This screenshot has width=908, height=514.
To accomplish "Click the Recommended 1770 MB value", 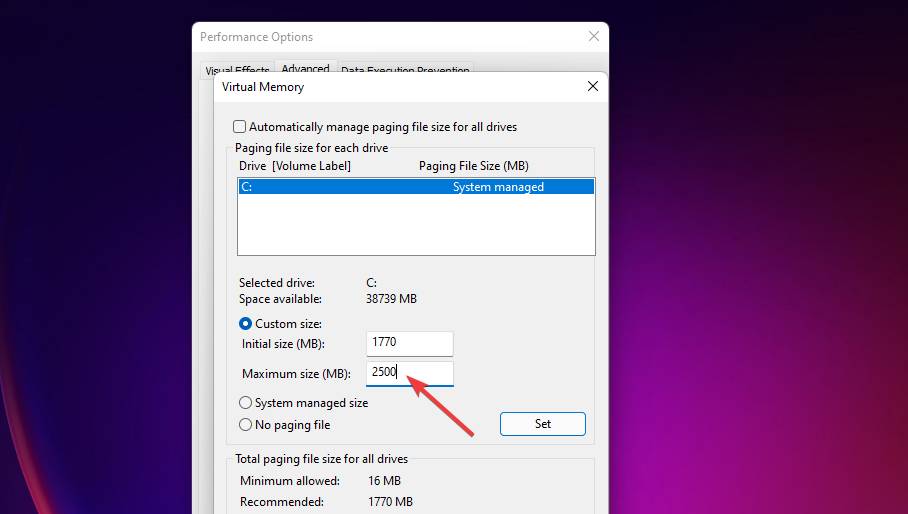I will [x=390, y=502].
